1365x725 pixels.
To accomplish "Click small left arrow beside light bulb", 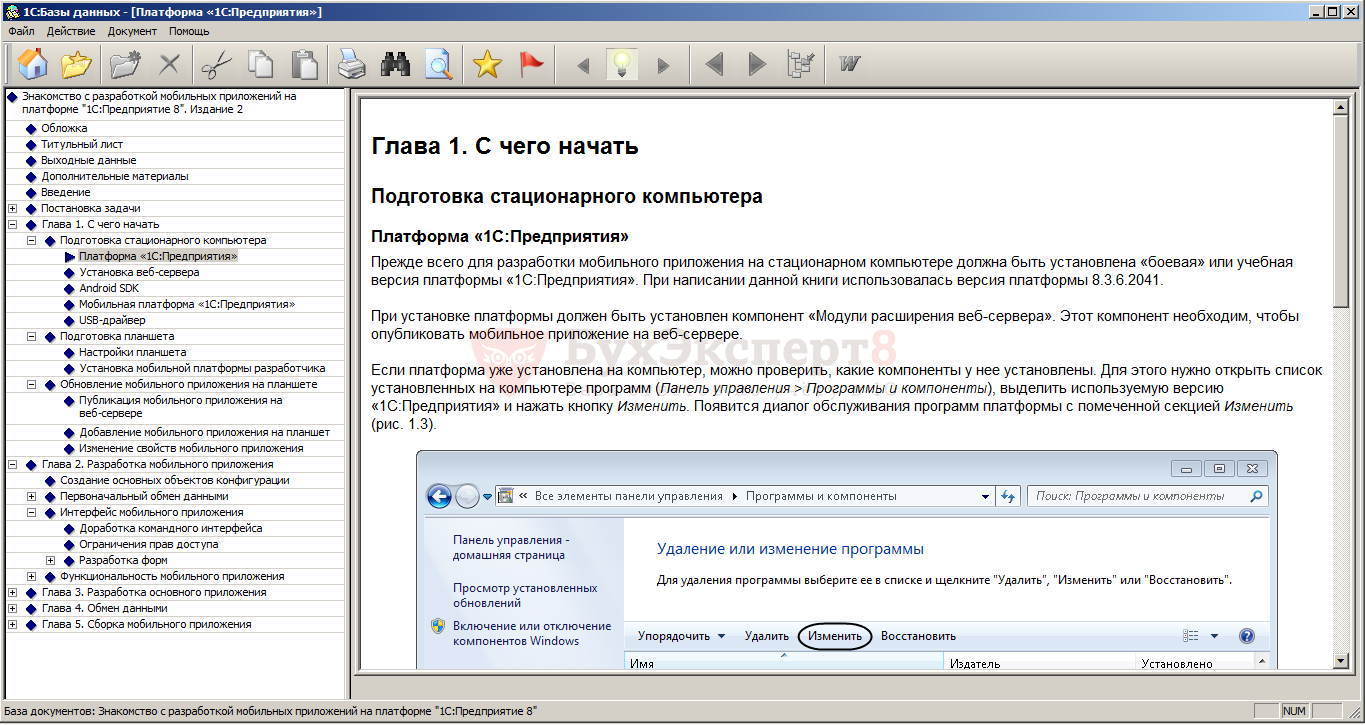I will pos(583,66).
